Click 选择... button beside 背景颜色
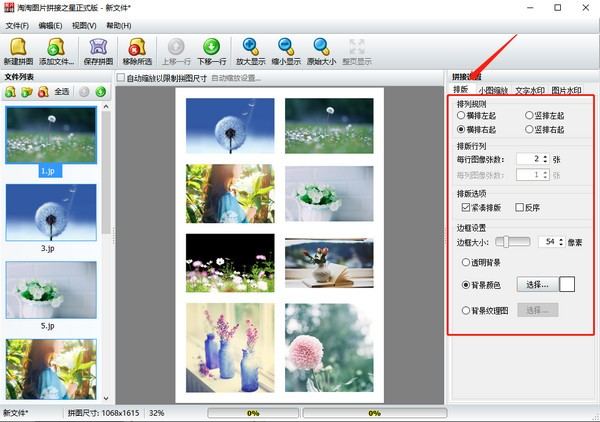This screenshot has height=422, width=600. point(537,285)
